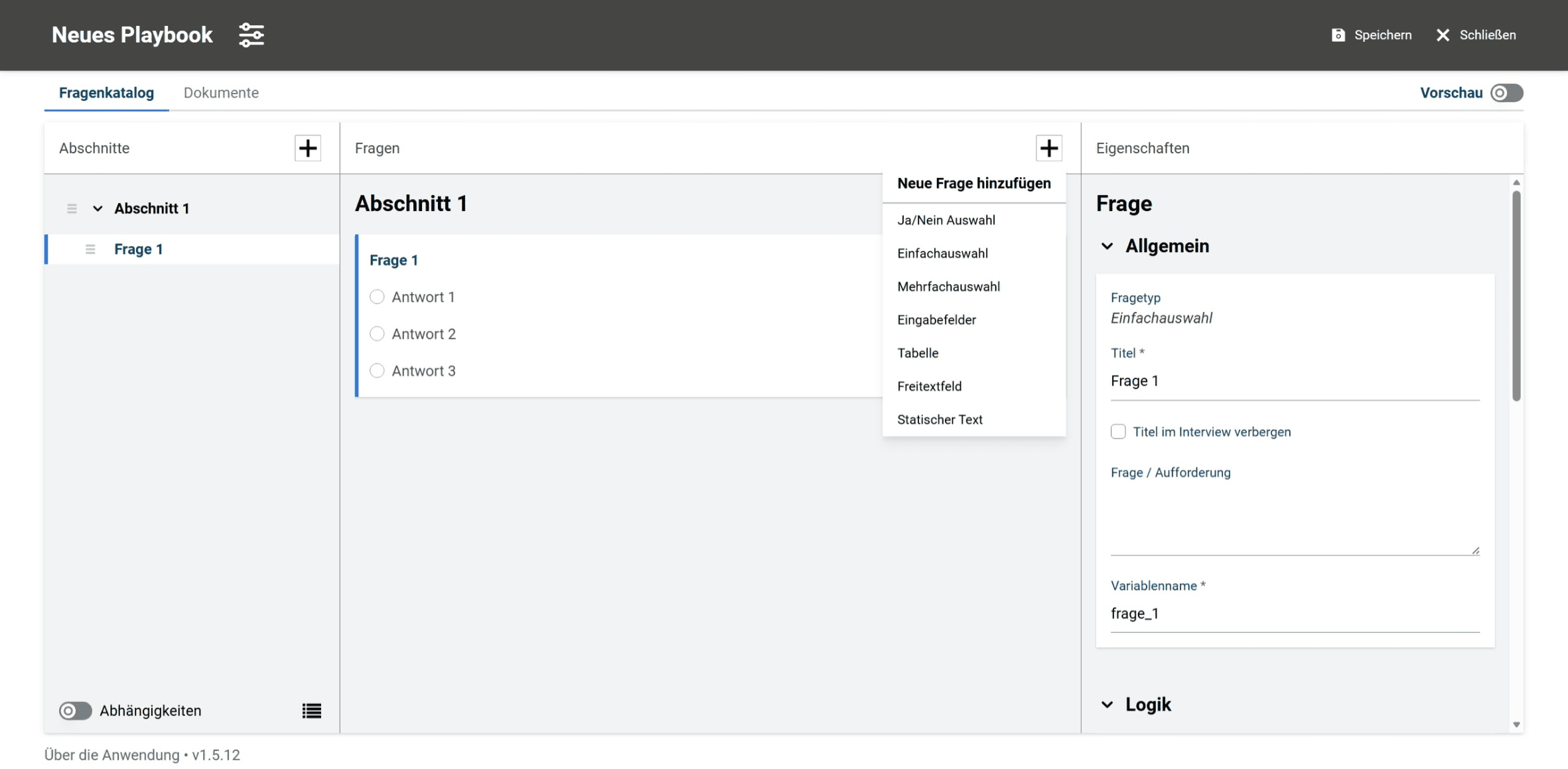The height and width of the screenshot is (769, 1568).
Task: Collapse the Logik section chevron
Action: (1107, 705)
